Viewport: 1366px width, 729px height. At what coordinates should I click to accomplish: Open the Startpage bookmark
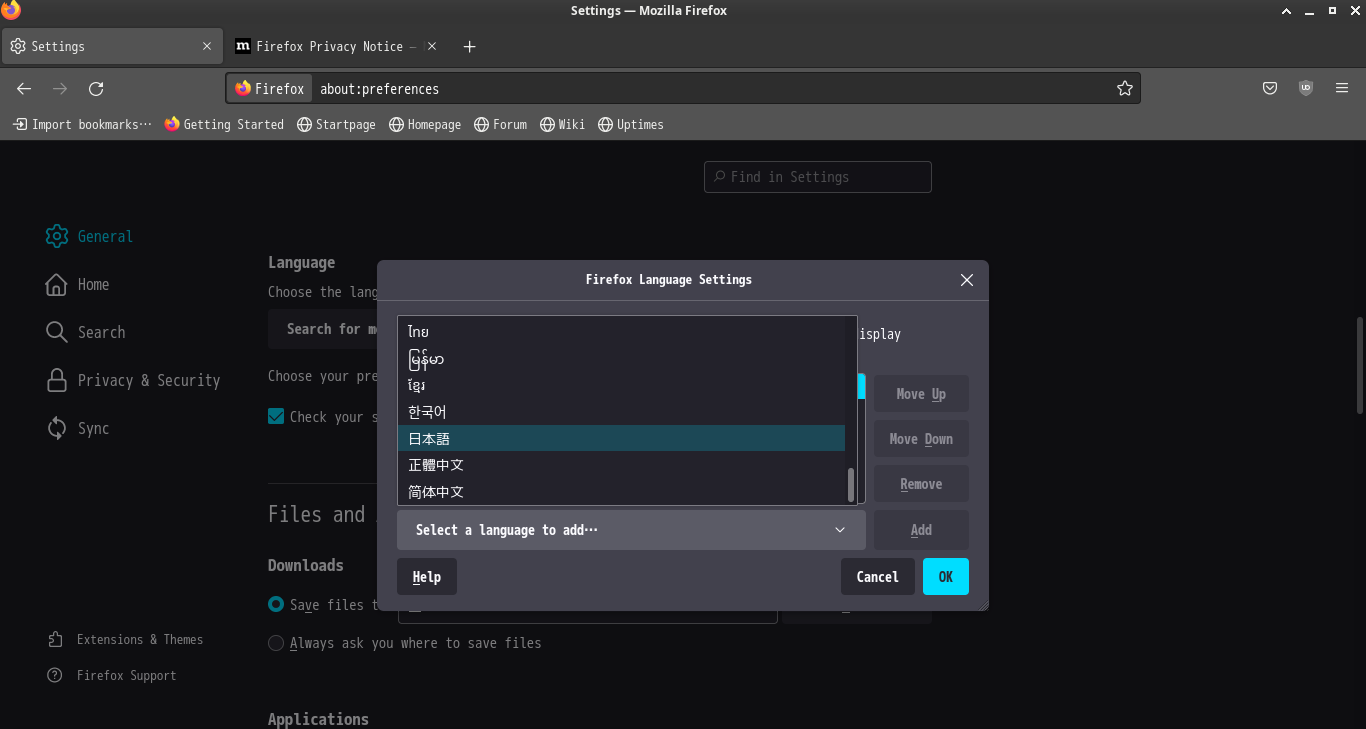336,124
